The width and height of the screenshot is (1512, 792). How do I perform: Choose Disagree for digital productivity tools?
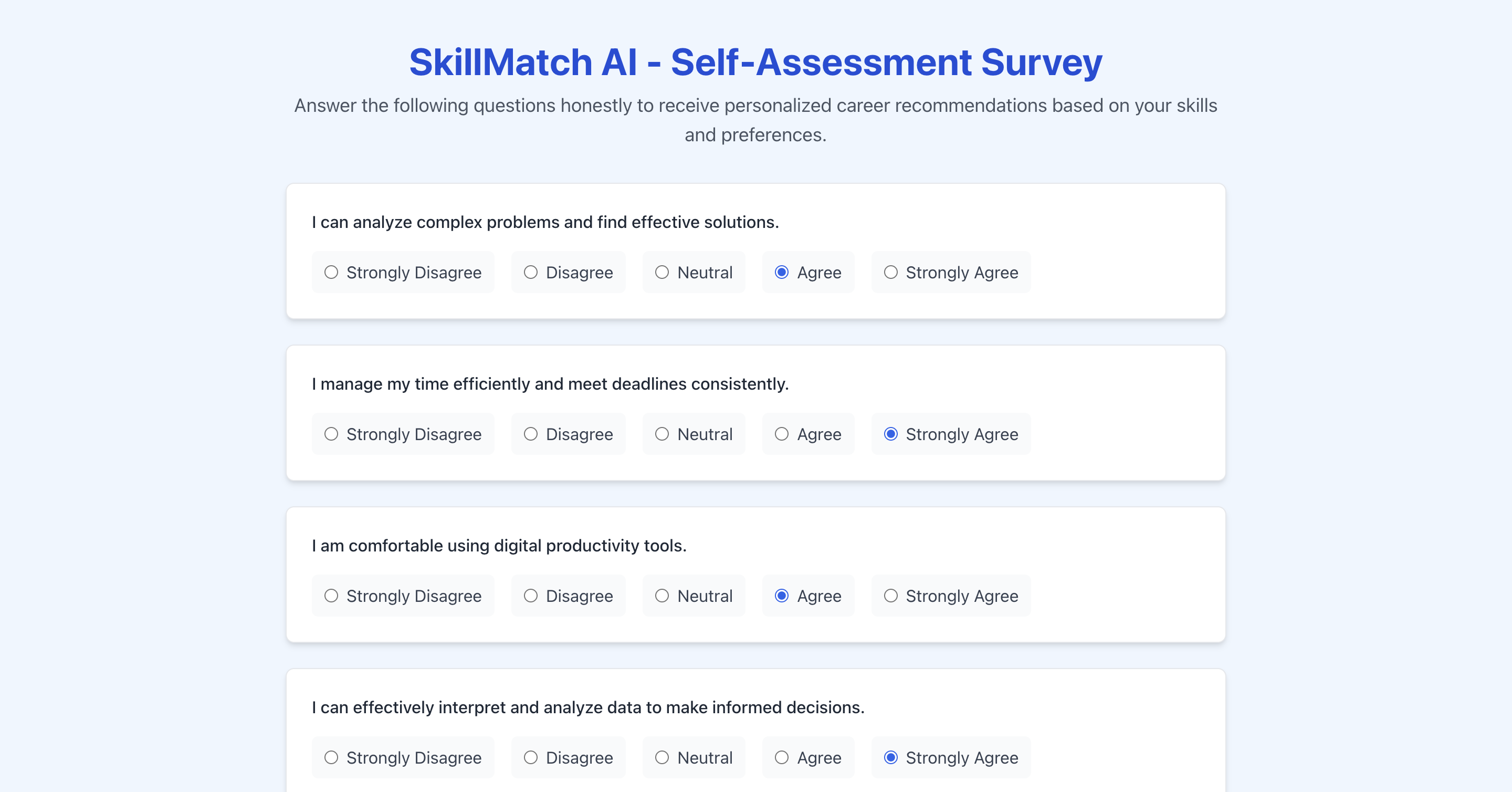(531, 596)
